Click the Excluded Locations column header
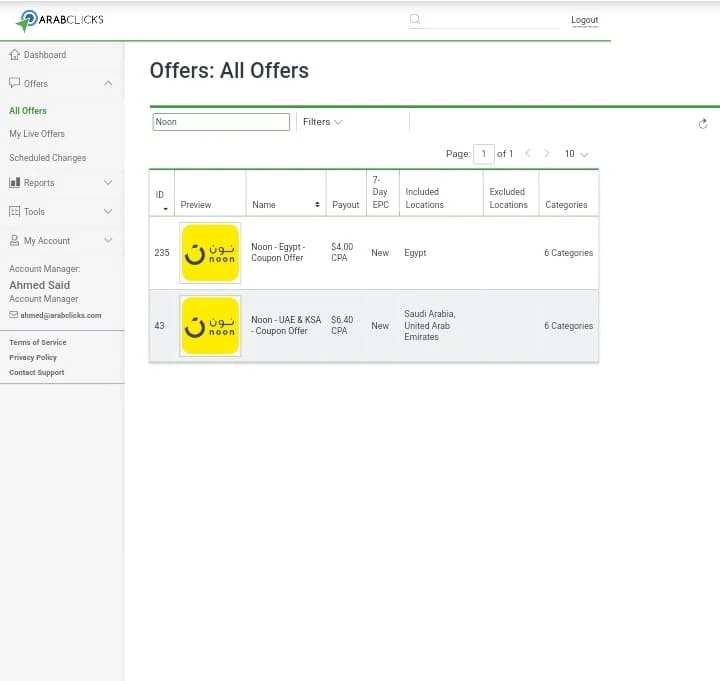Screen dimensions: 720x681 508,198
